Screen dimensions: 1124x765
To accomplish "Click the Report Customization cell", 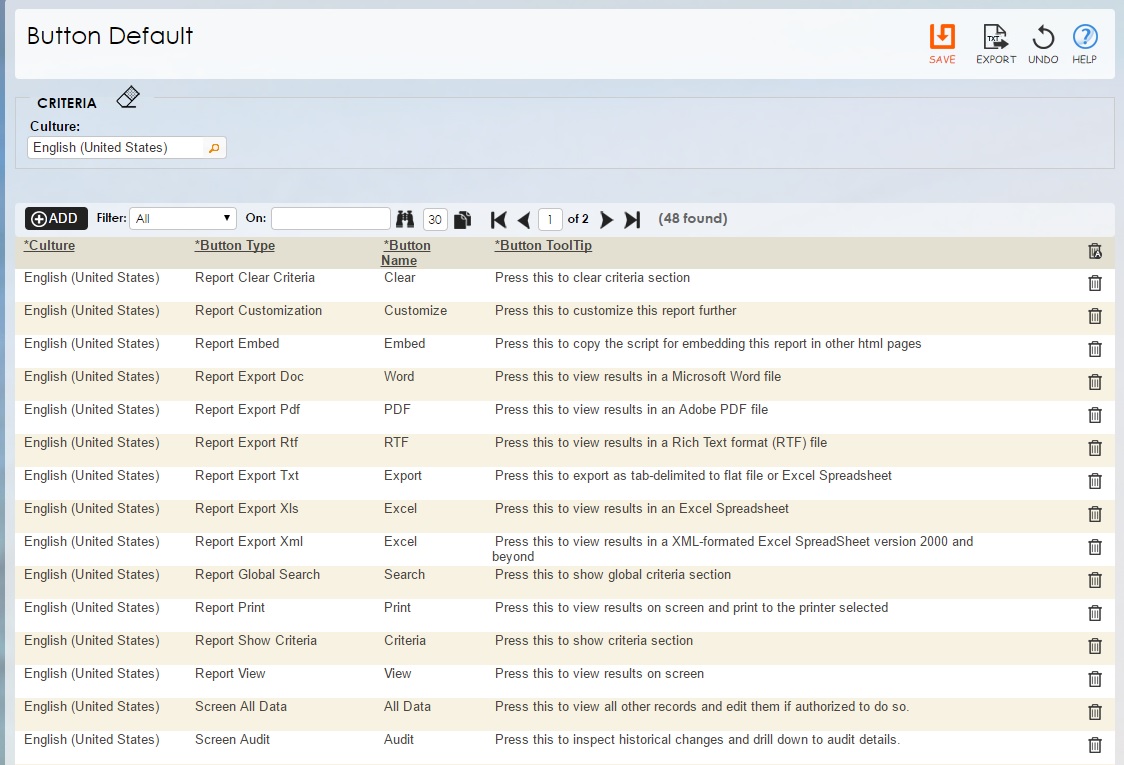I will point(258,310).
